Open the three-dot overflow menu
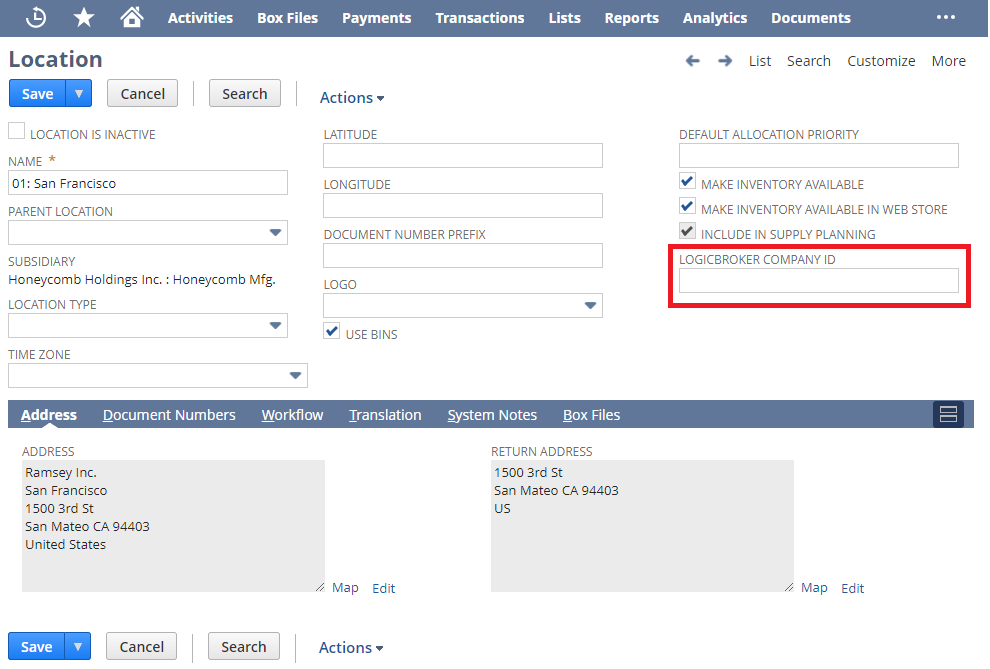This screenshot has height=669, width=990. (x=945, y=18)
